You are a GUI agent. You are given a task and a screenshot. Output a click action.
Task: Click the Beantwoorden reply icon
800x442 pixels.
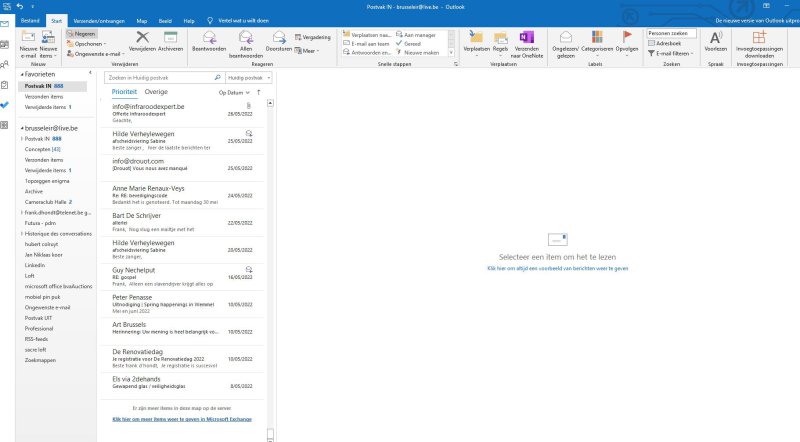(208, 40)
